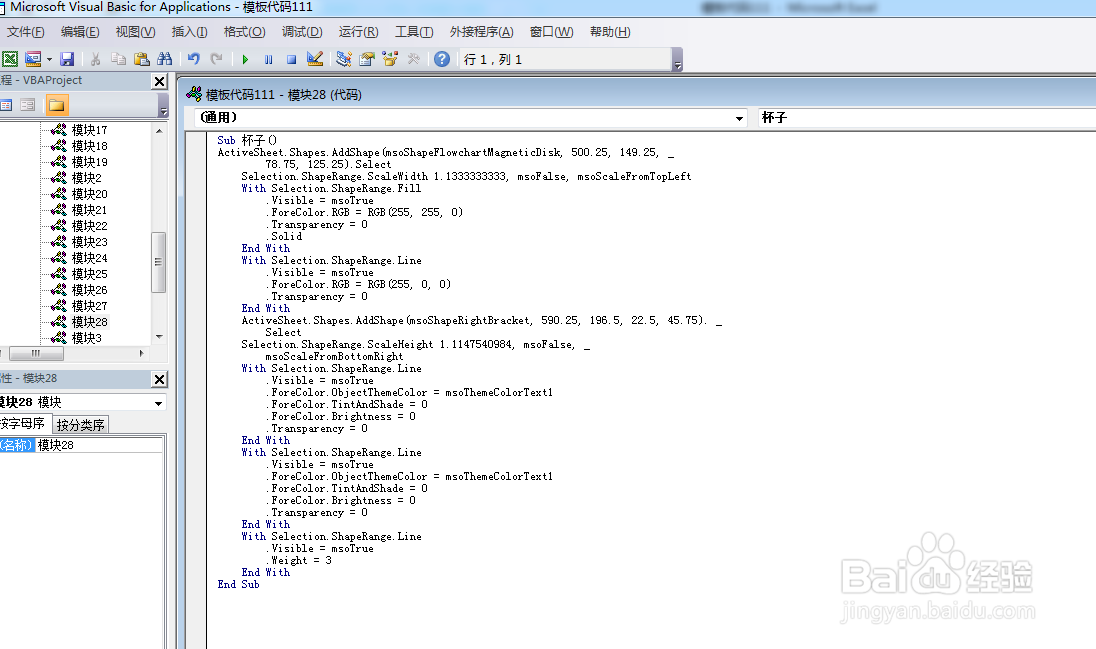
Task: Open the 格式(O) menu
Action: 244,32
